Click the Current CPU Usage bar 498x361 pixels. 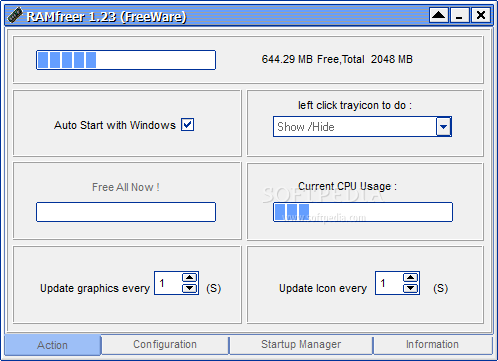pos(363,212)
